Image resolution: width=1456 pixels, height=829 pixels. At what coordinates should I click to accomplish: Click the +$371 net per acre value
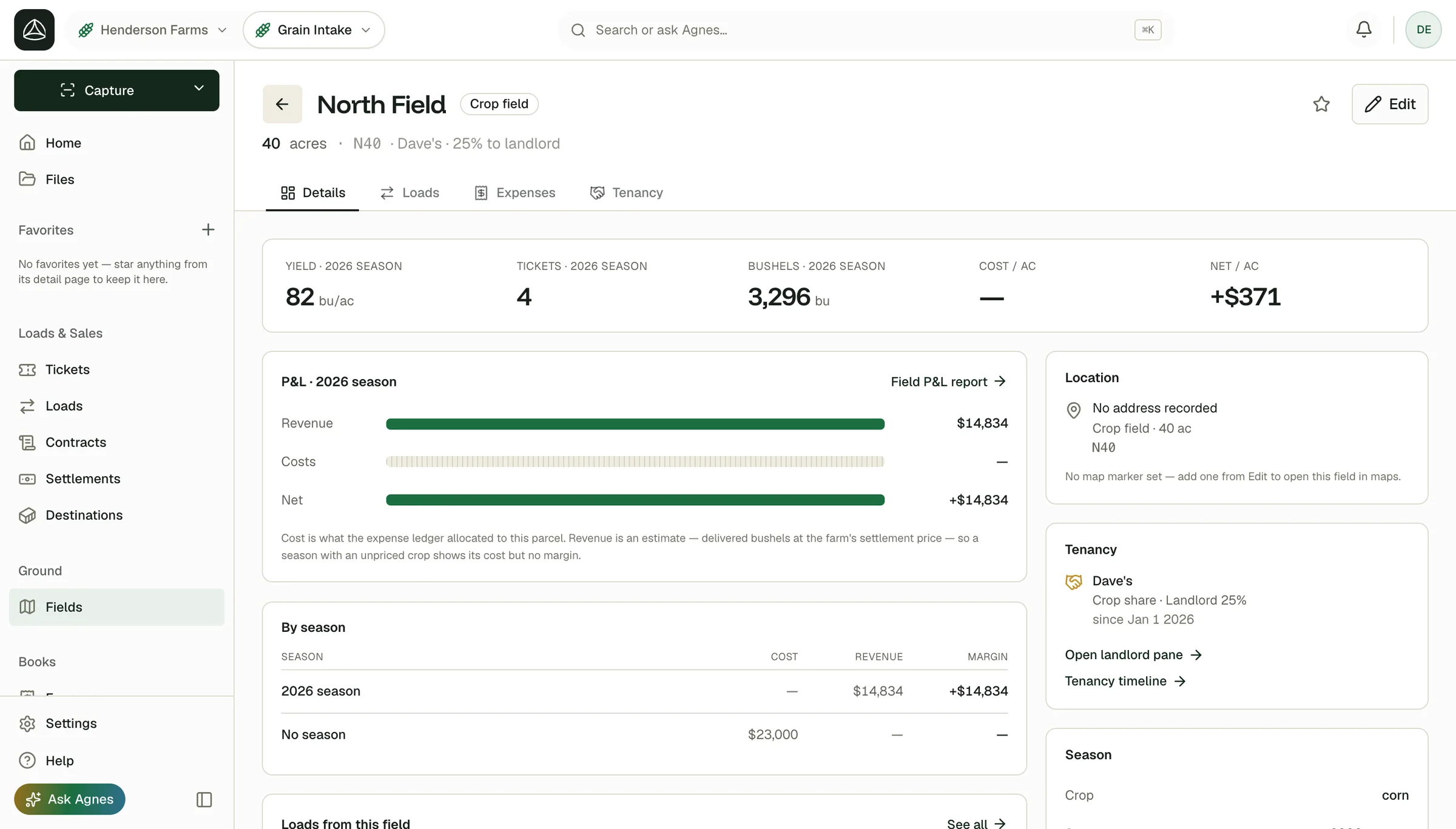coord(1245,297)
